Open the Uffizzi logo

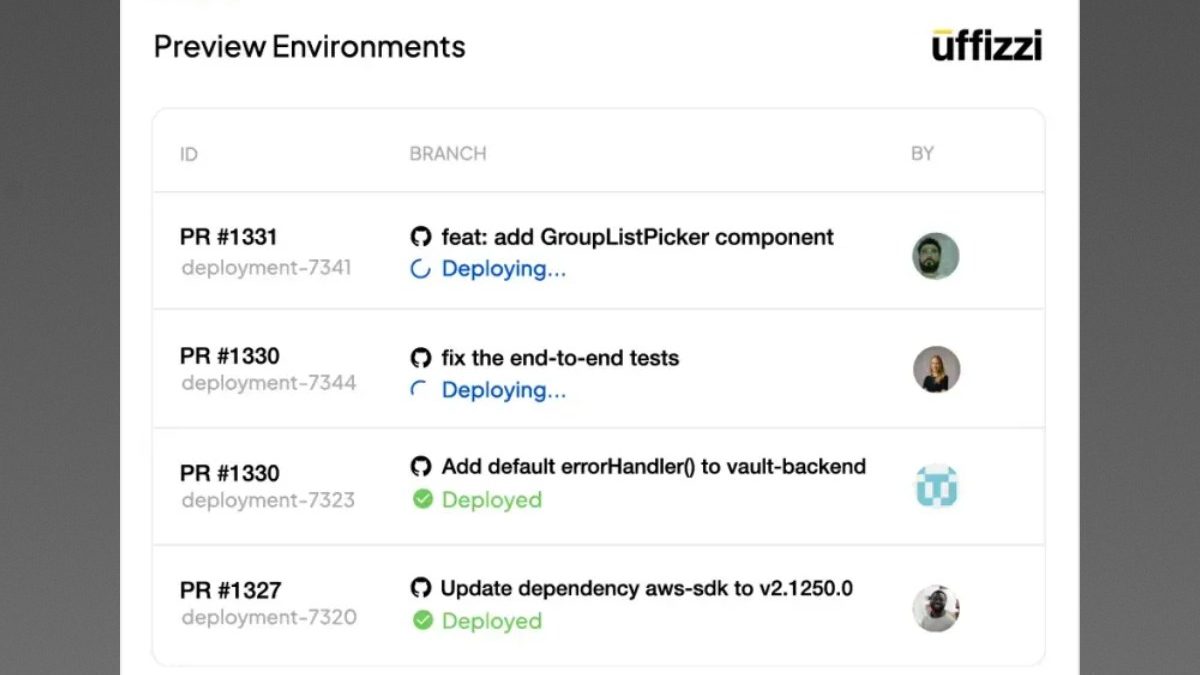tap(987, 45)
